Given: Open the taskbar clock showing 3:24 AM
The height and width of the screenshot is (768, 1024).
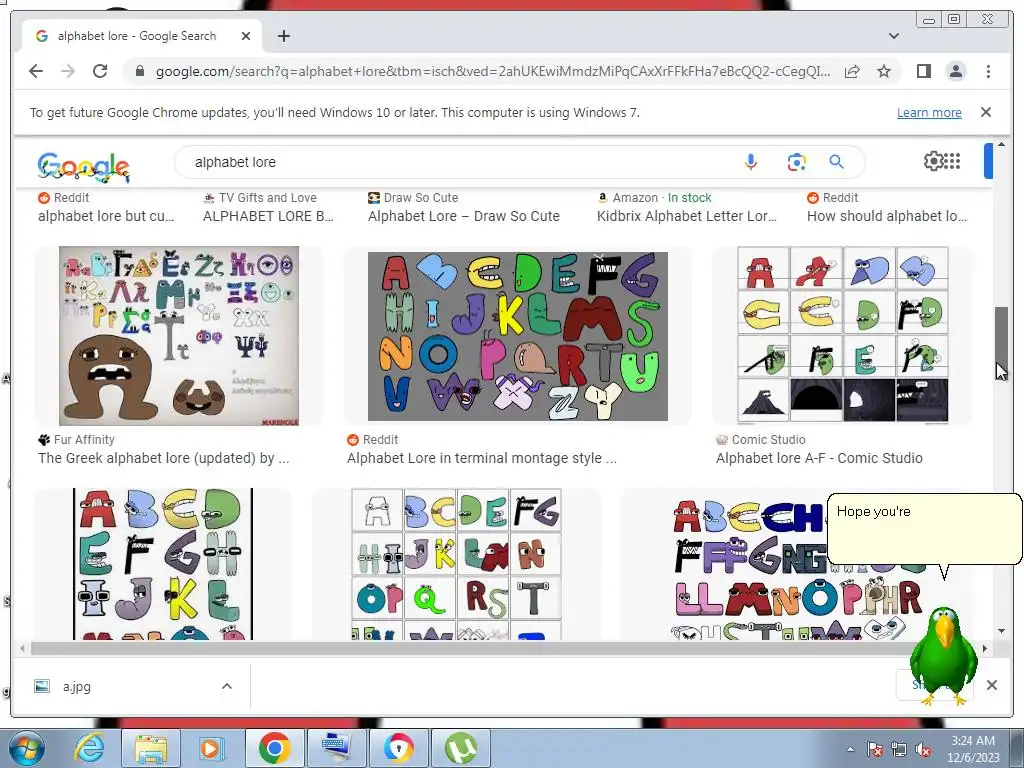Looking at the screenshot, I should 973,749.
